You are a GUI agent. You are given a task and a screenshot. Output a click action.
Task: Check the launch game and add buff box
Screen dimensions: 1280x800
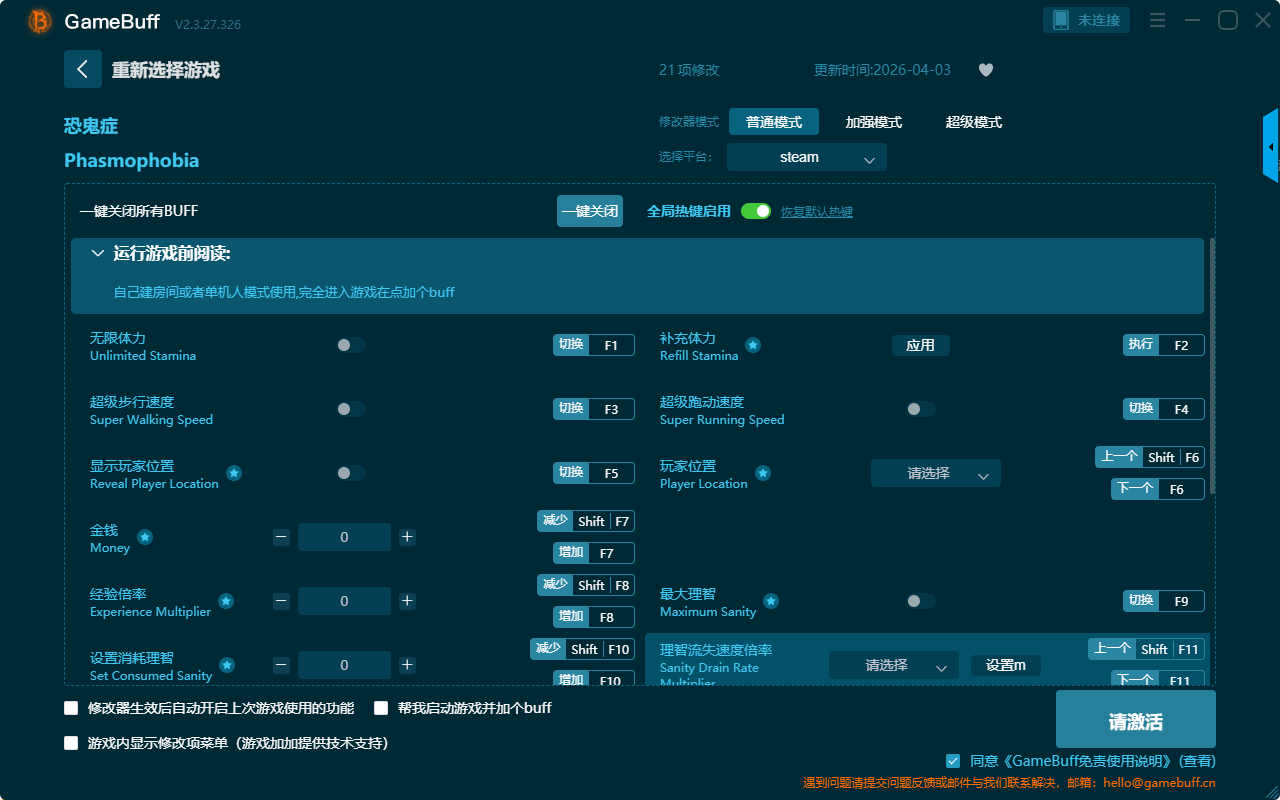click(381, 708)
